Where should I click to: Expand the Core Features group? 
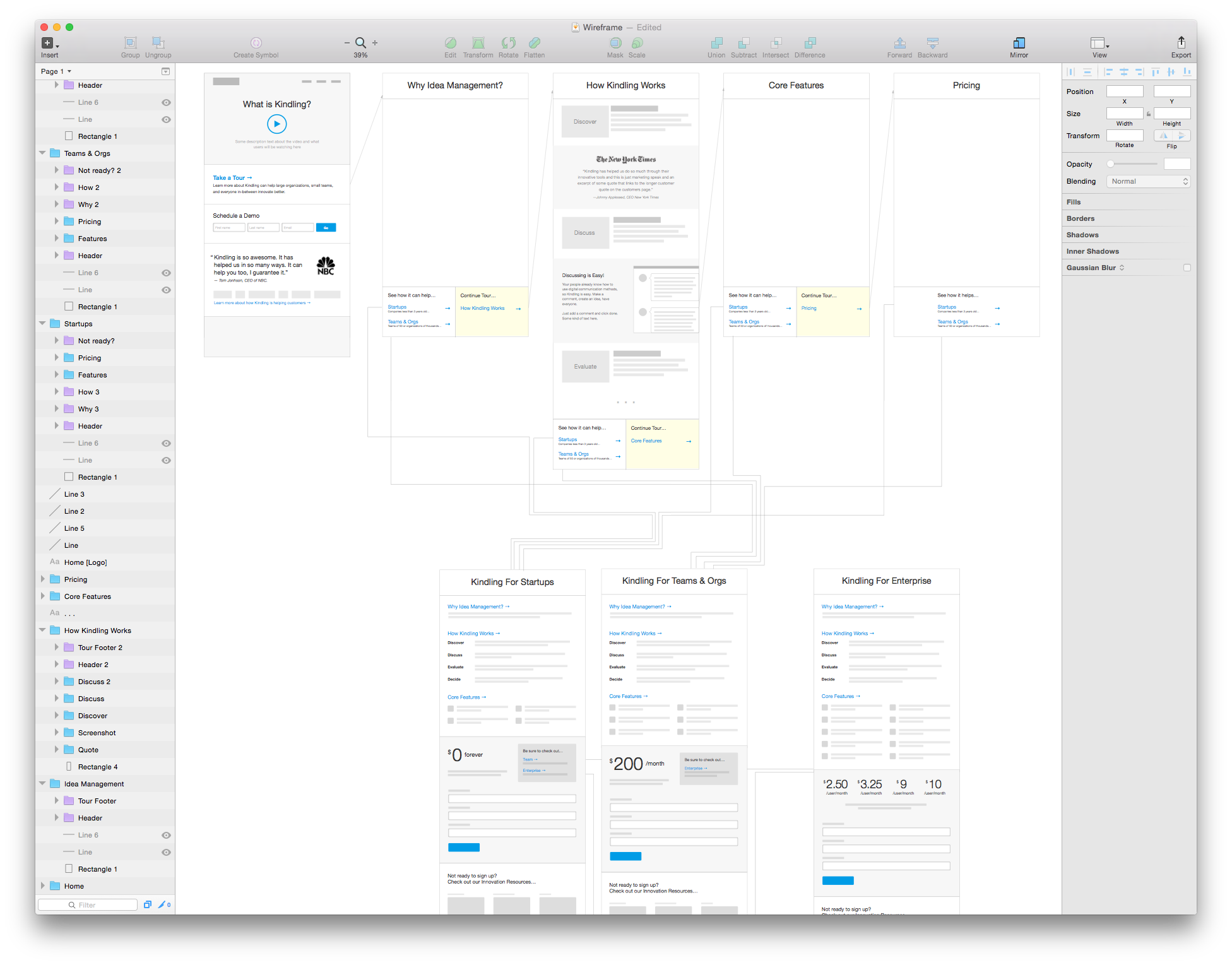42,596
